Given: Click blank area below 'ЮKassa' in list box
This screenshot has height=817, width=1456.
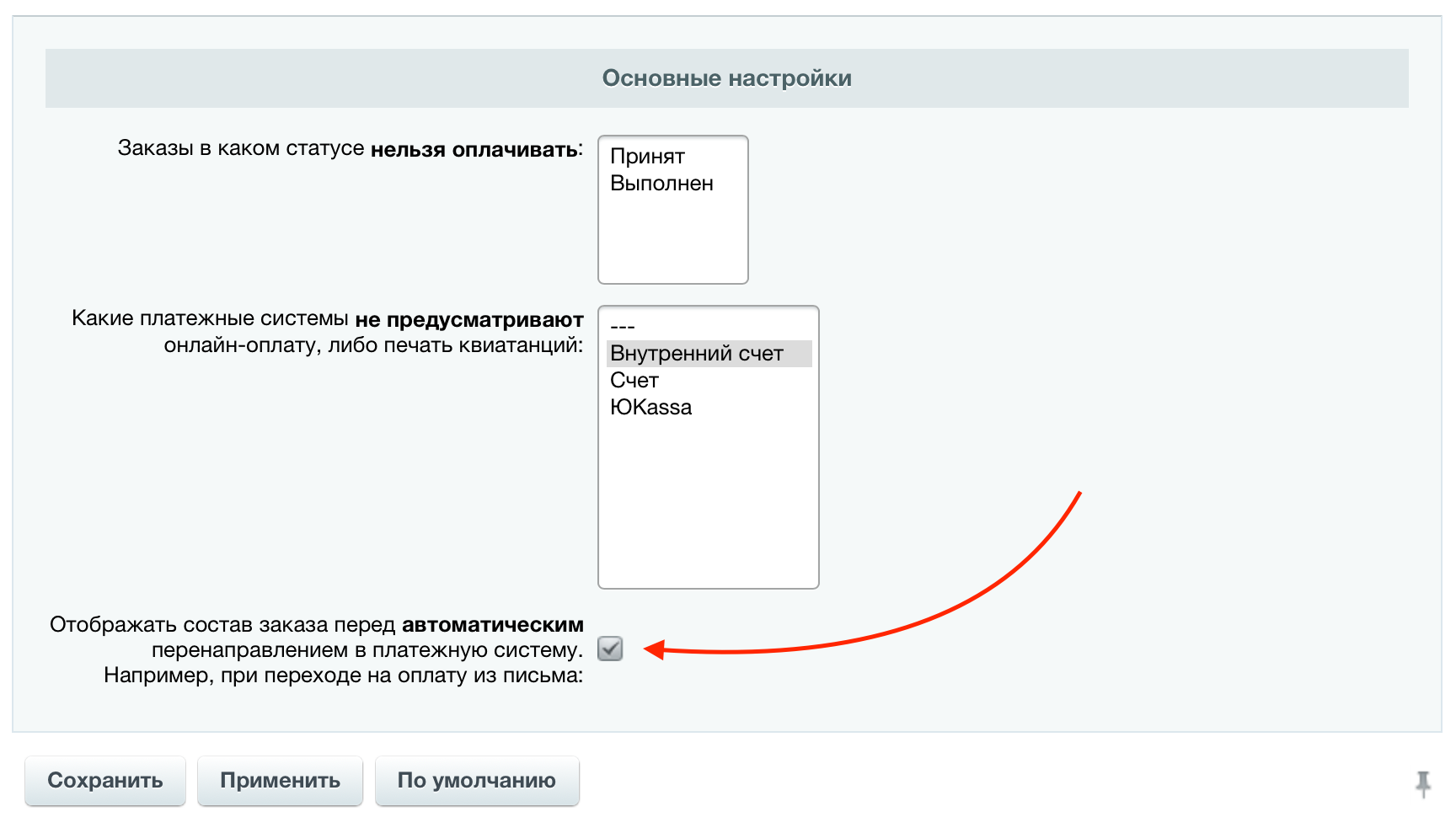Looking at the screenshot, I should pos(708,505).
